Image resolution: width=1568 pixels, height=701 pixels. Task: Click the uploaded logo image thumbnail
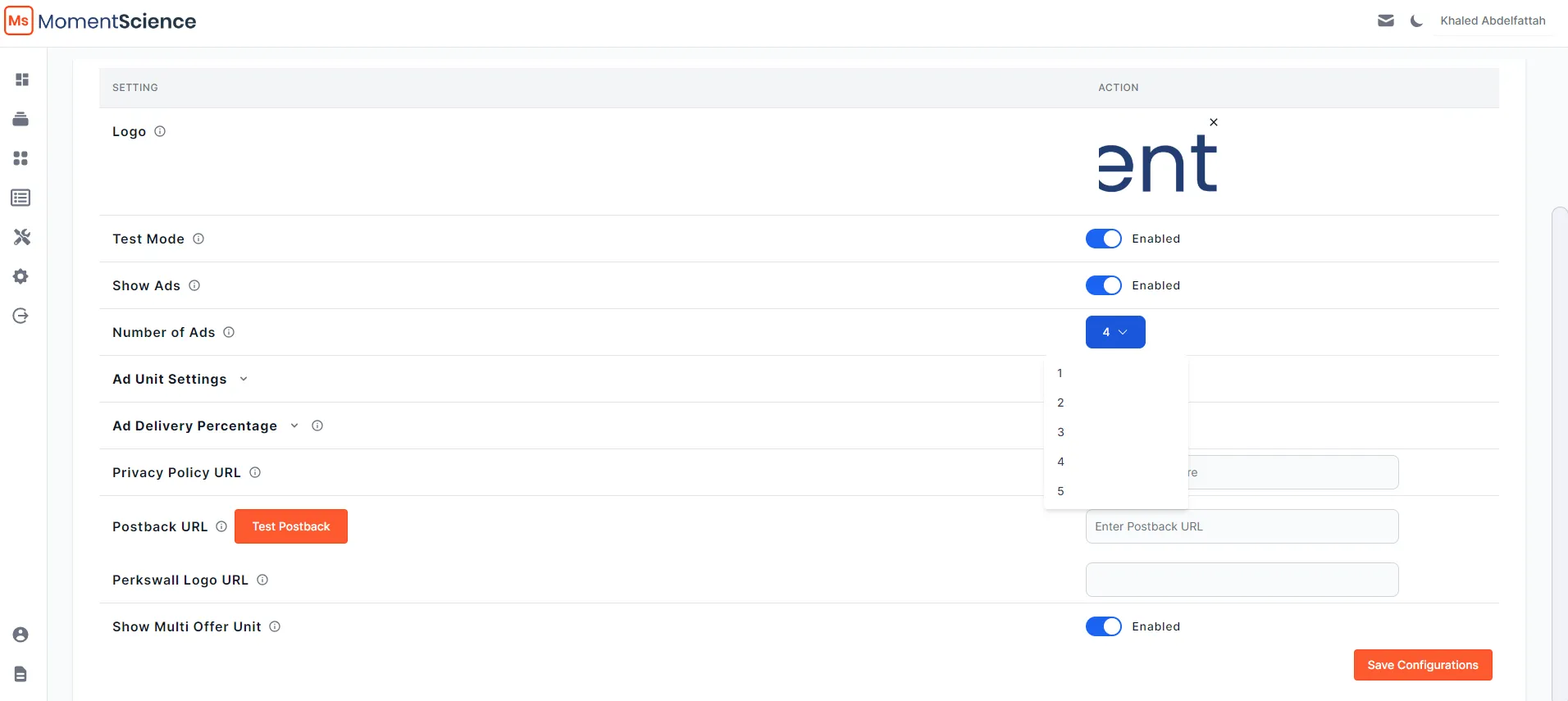(1157, 164)
